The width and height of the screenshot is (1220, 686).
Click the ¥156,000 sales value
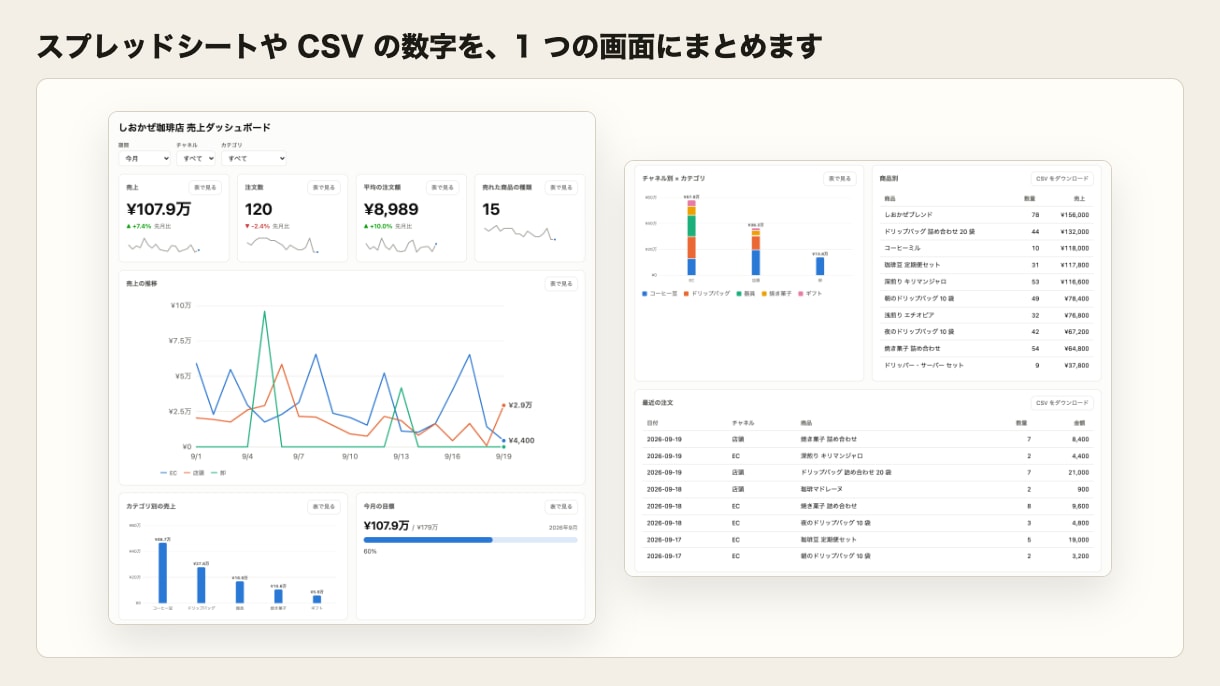coord(1075,215)
